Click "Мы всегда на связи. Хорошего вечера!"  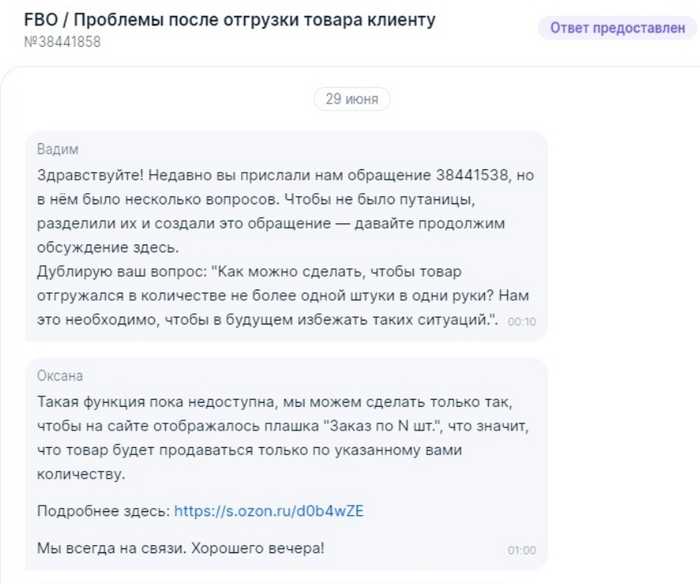coord(181,548)
